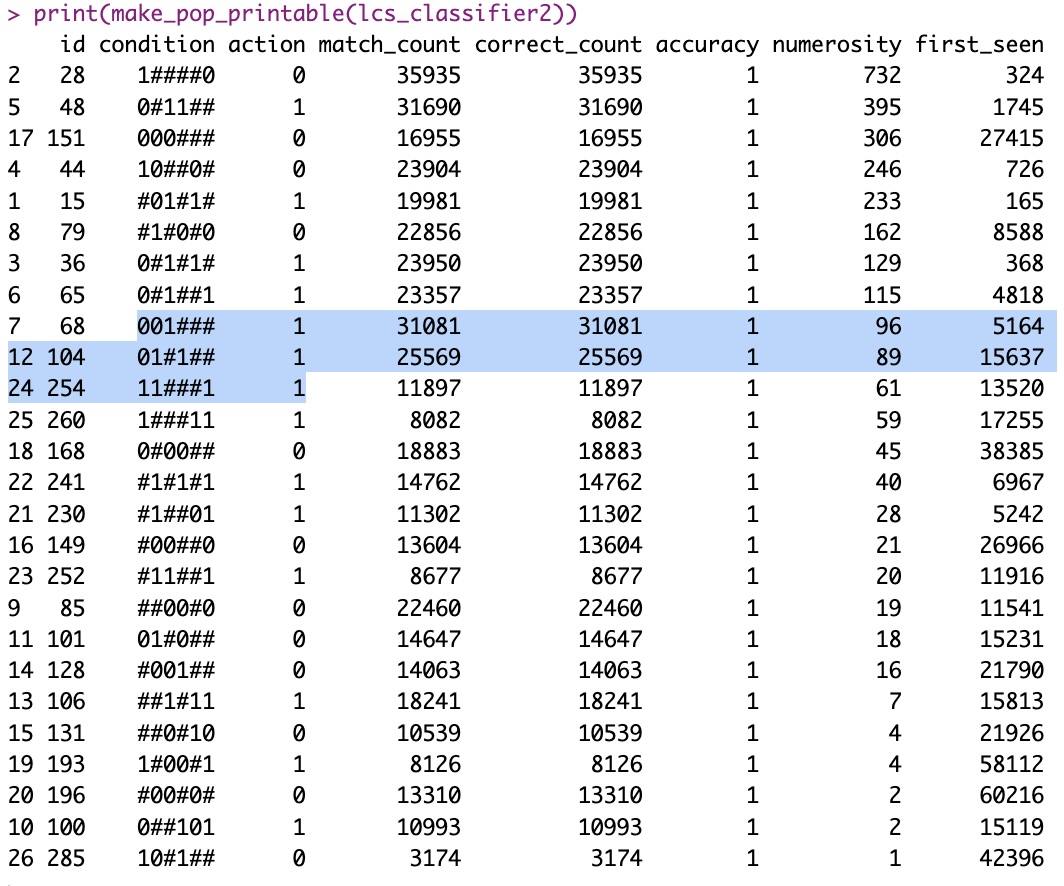The width and height of the screenshot is (1064, 886).
Task: Click the 'numerosity' column header
Action: click(x=837, y=45)
